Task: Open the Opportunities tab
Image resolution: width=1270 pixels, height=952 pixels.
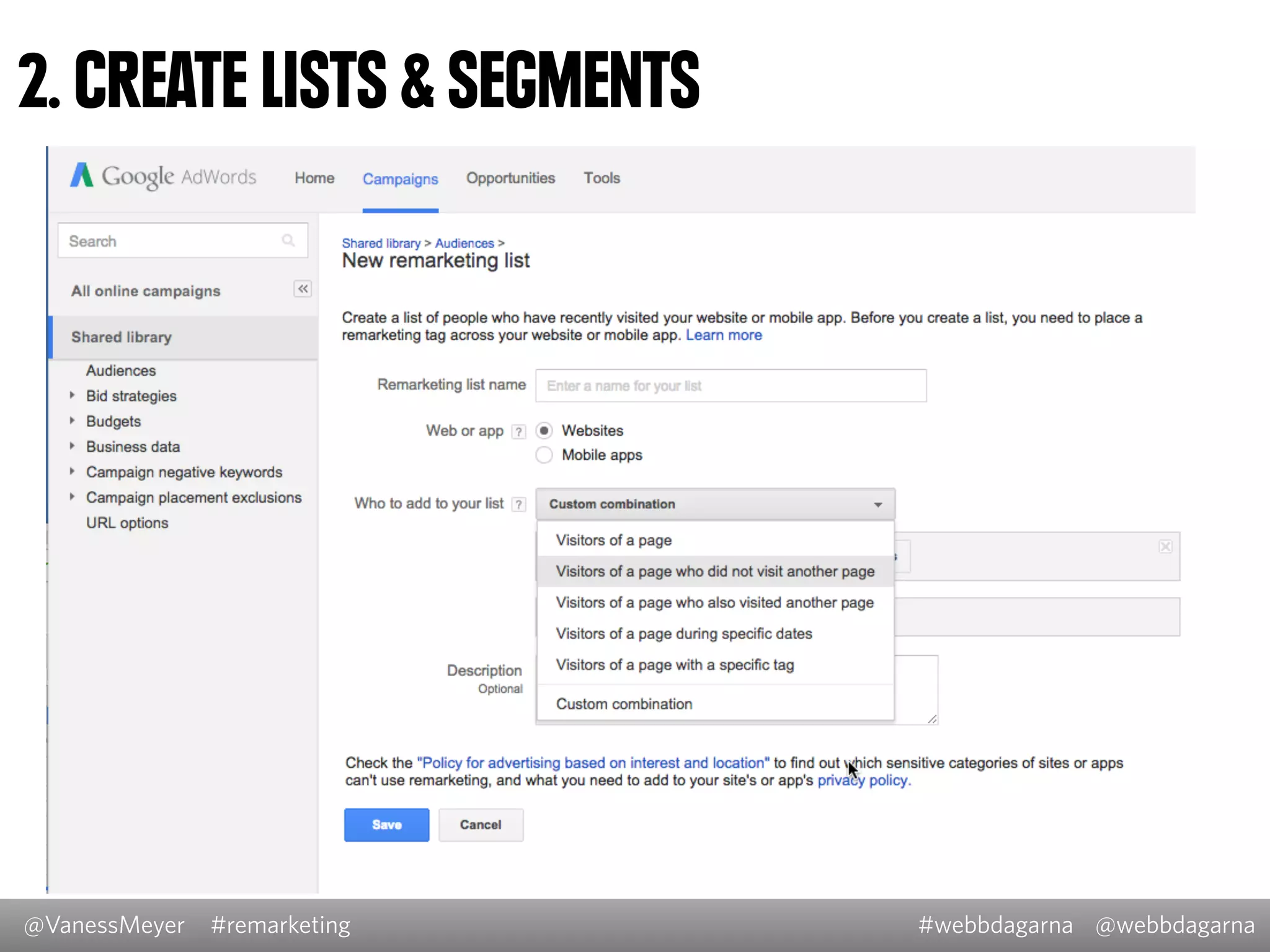Action: point(510,178)
